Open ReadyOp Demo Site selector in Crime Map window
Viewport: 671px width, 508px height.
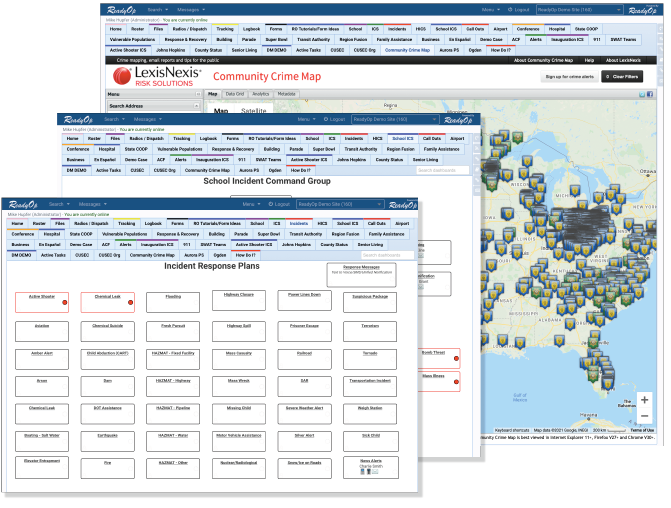(579, 9)
